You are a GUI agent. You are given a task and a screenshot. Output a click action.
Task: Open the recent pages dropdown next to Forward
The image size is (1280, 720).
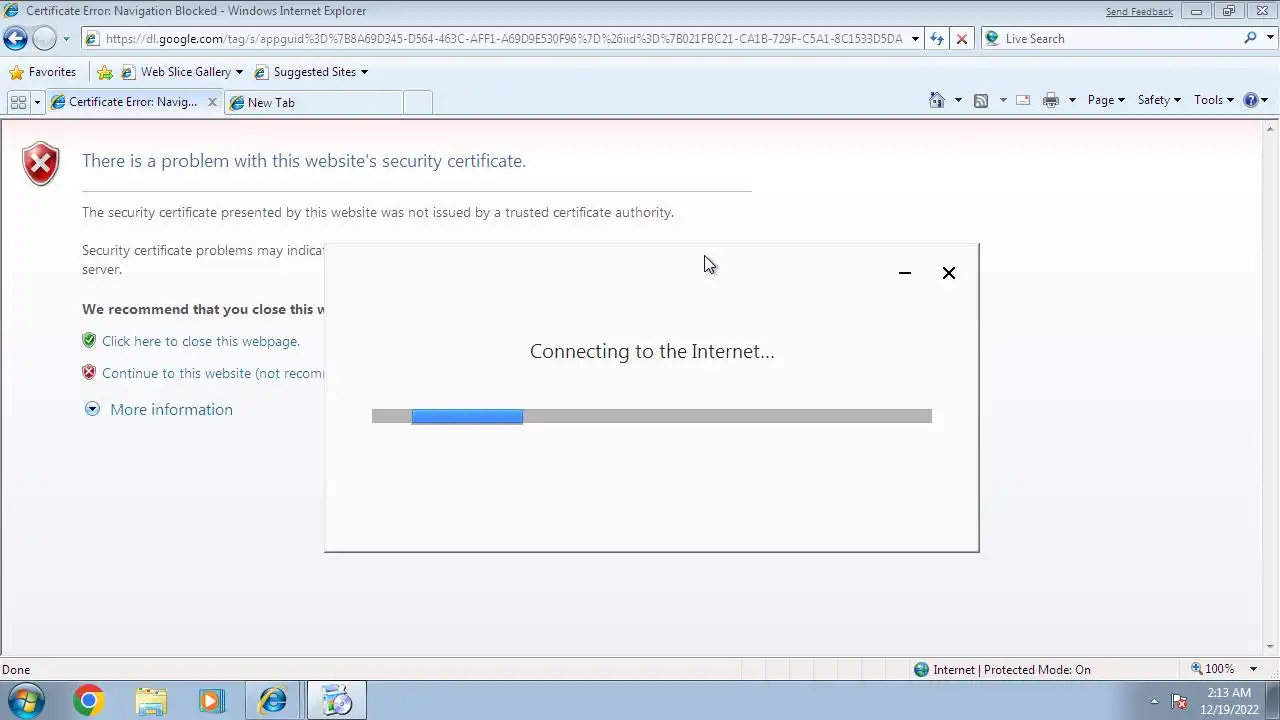click(x=66, y=39)
